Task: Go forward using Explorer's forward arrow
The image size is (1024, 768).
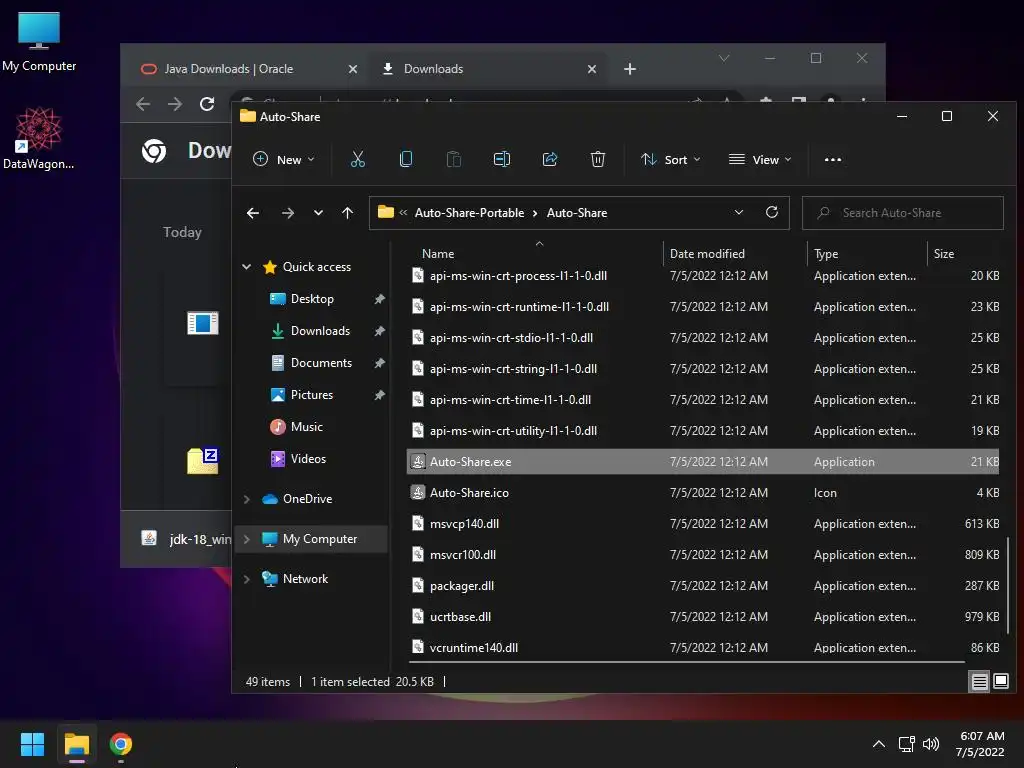Action: point(287,213)
